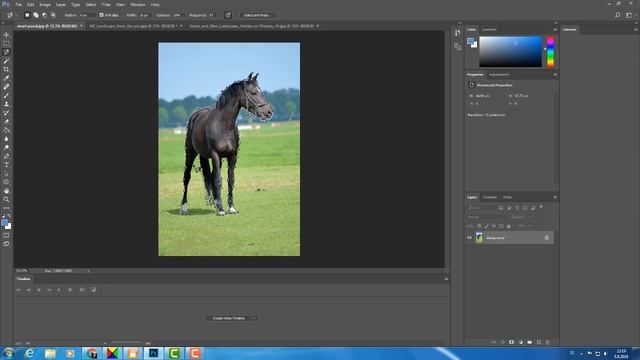Open the File menu
The height and width of the screenshot is (360, 640).
18,4
